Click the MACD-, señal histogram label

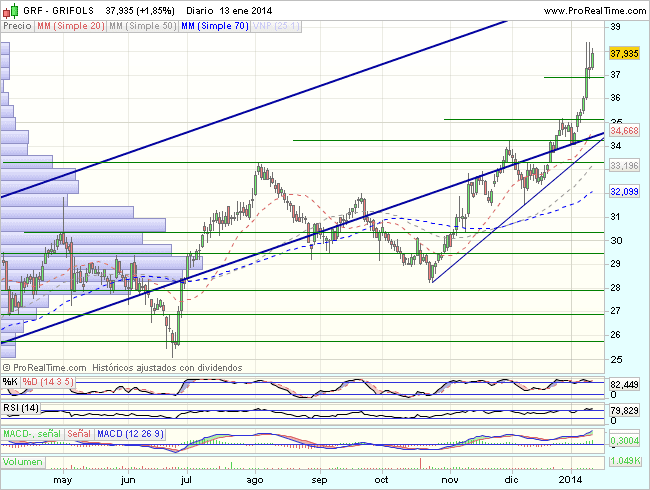(32, 434)
